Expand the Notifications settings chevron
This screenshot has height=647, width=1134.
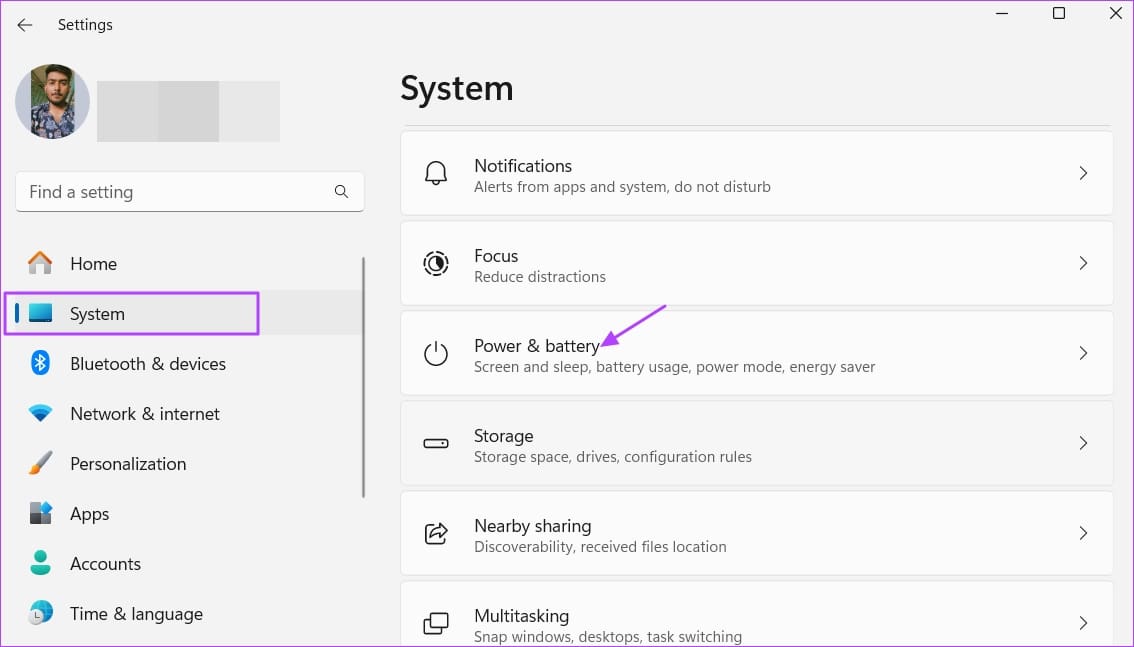point(1083,172)
